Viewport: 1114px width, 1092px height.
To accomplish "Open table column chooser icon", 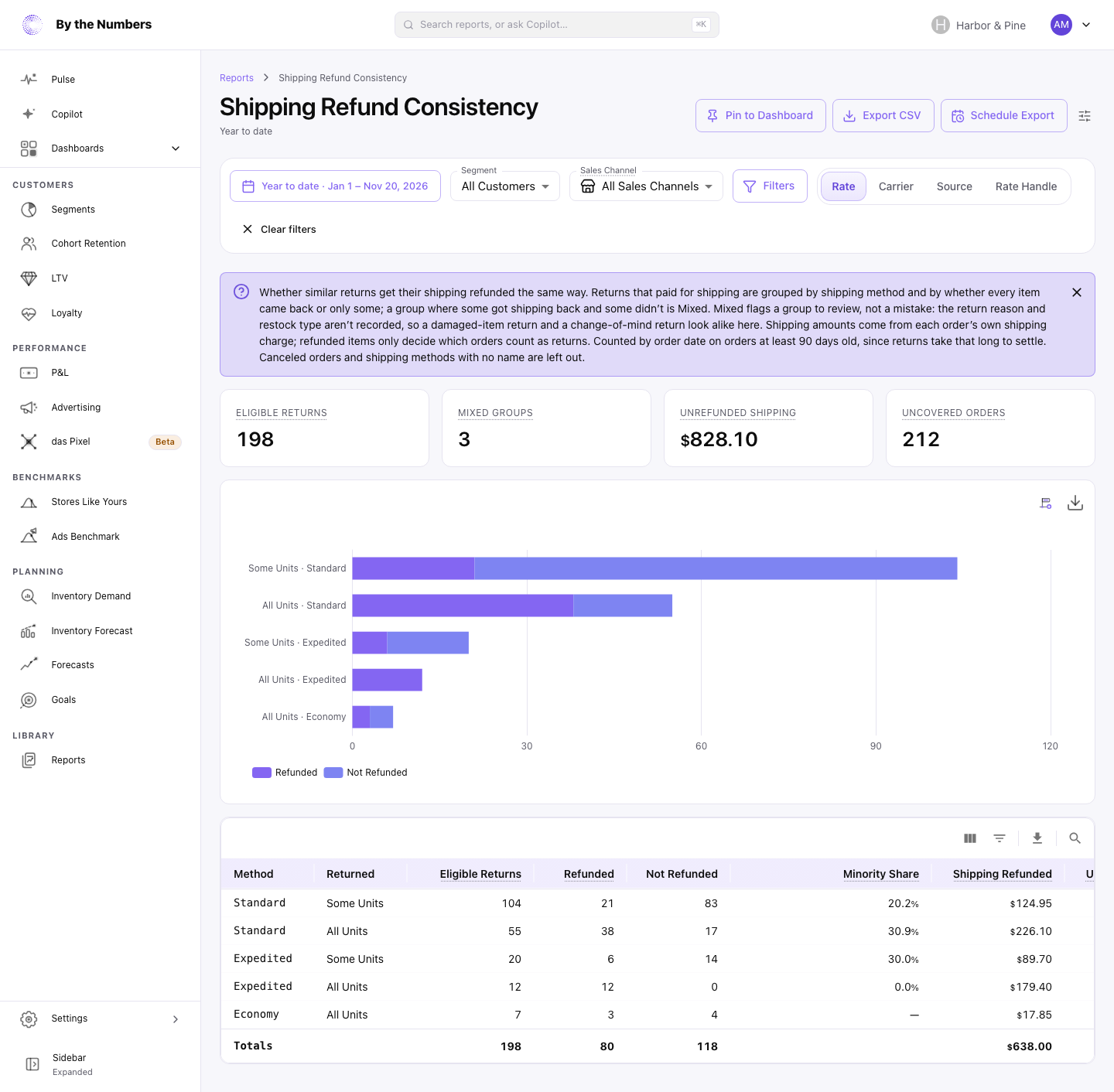I will (970, 838).
